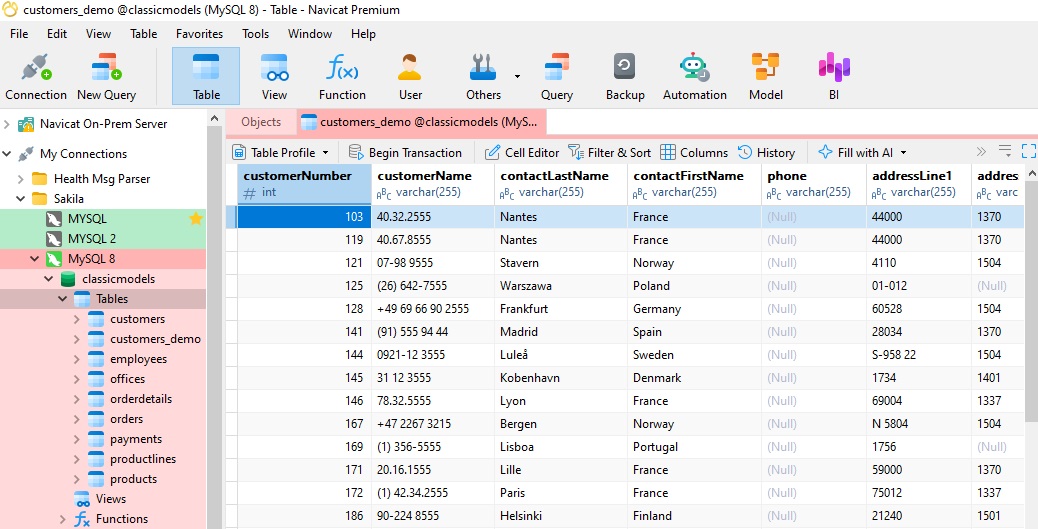Viewport: 1038px width, 529px height.
Task: Open the Favorites menu
Action: (x=199, y=34)
